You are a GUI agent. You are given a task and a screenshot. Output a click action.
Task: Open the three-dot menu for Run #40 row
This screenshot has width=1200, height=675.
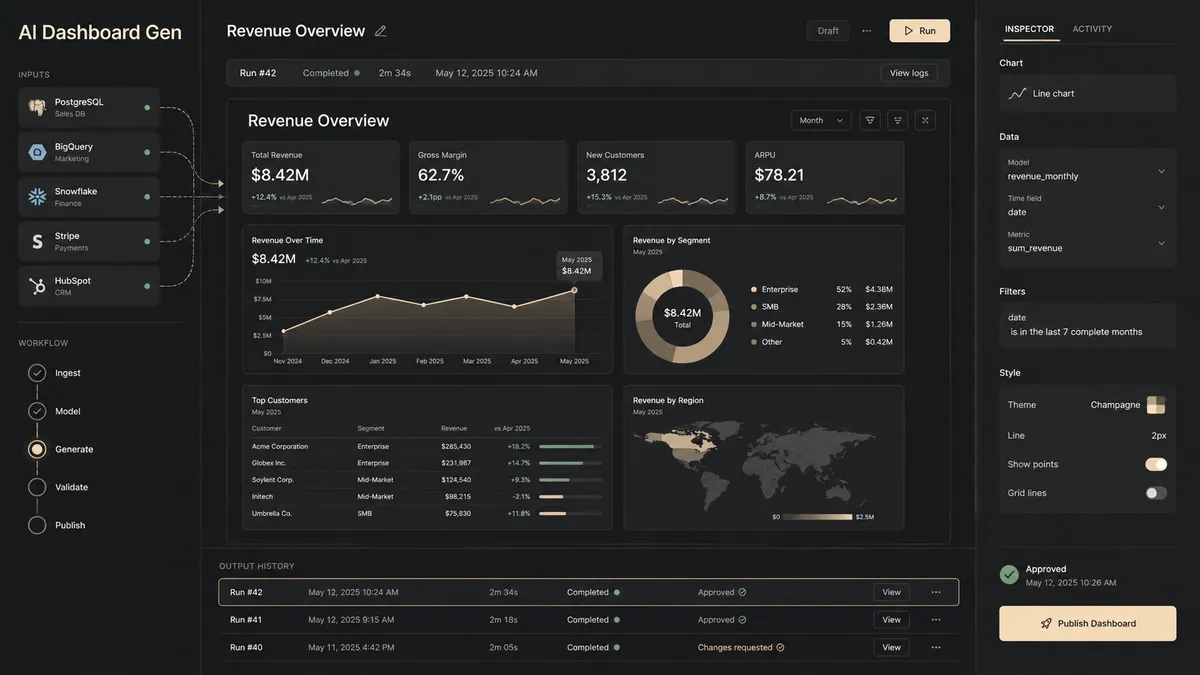pos(936,647)
